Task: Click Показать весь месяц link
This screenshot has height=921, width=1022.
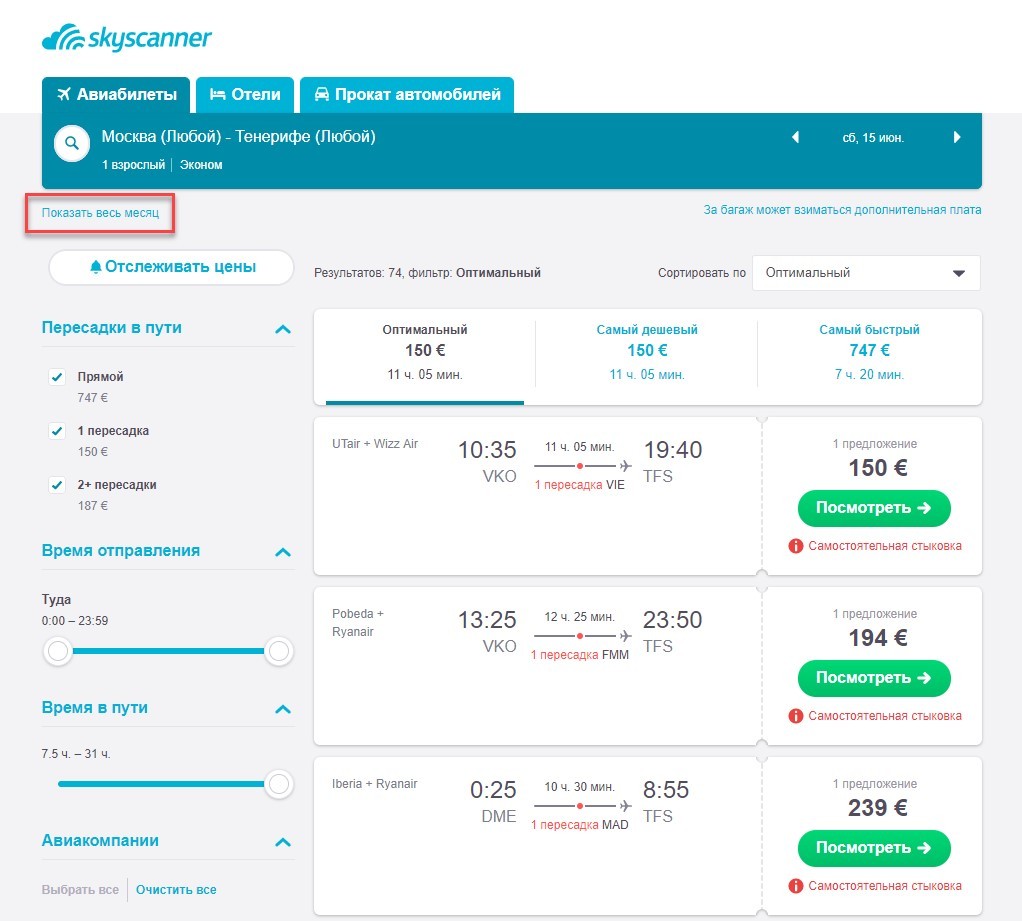Action: click(x=100, y=213)
